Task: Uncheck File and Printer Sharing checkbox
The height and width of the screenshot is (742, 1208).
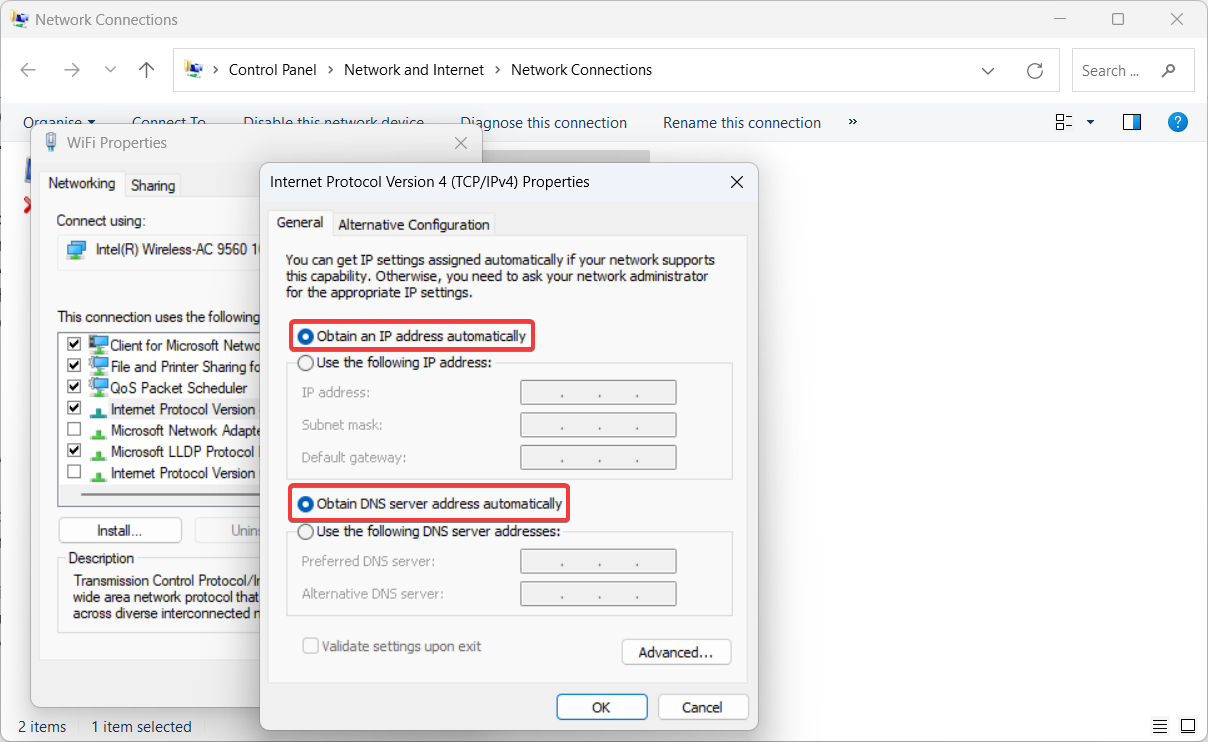Action: click(x=74, y=366)
